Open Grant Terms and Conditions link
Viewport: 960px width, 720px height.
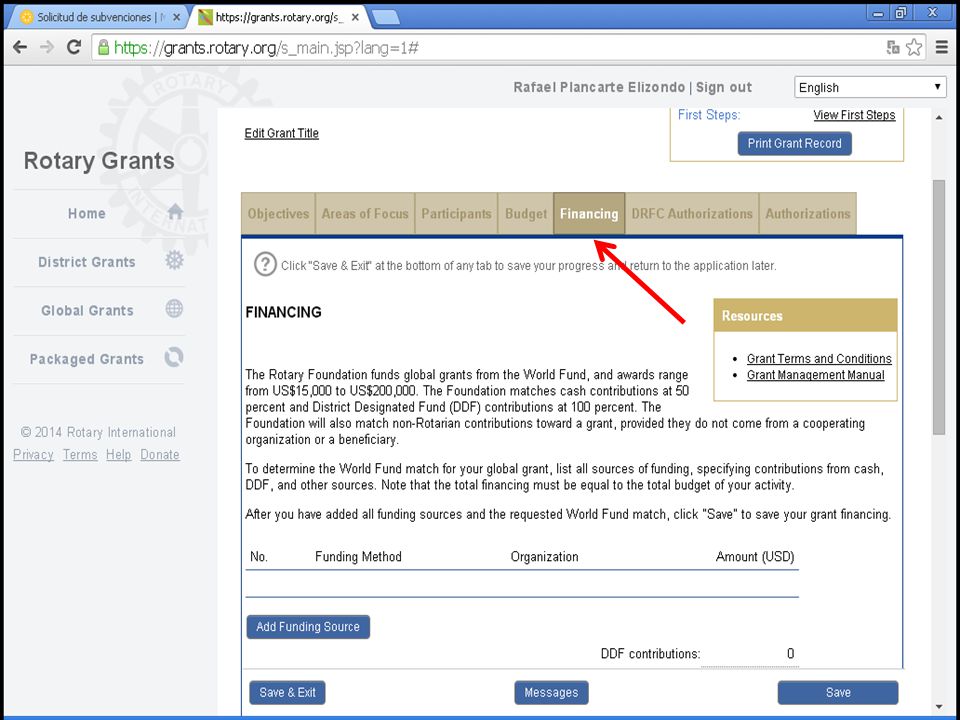(819, 359)
